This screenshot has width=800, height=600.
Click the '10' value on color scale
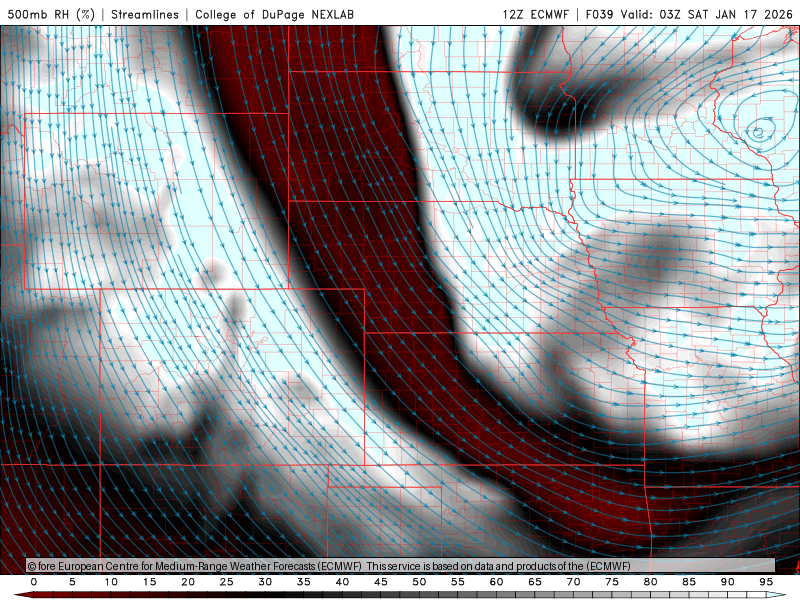[x=111, y=582]
